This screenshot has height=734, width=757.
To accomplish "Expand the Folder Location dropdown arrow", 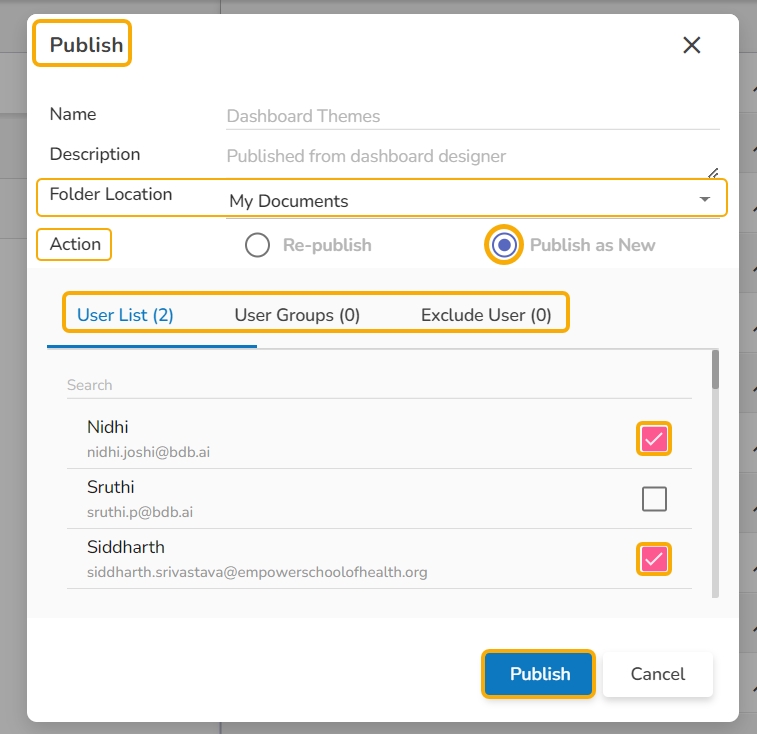I will point(705,200).
